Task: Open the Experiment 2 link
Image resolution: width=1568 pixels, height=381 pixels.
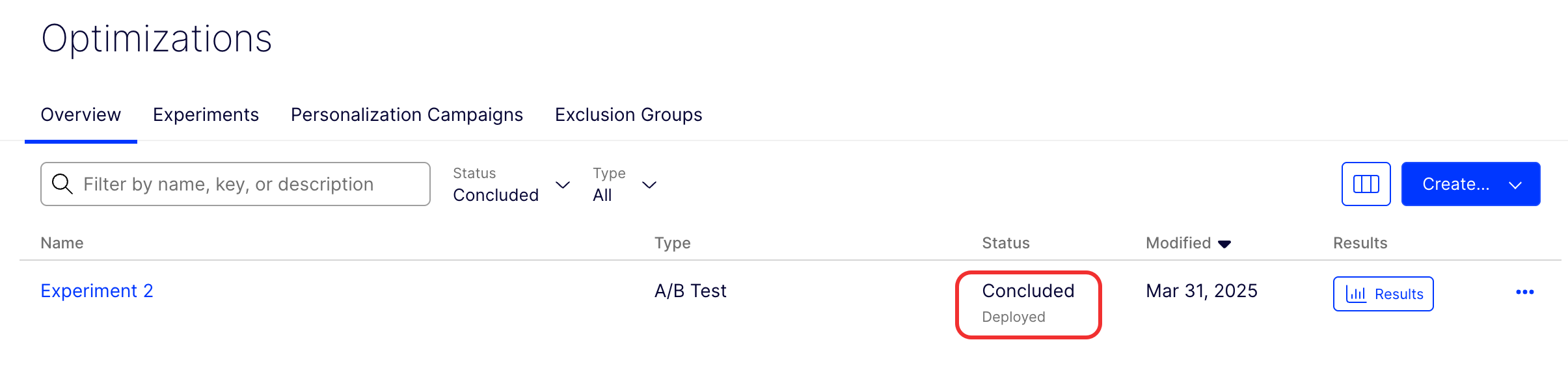Action: point(97,291)
